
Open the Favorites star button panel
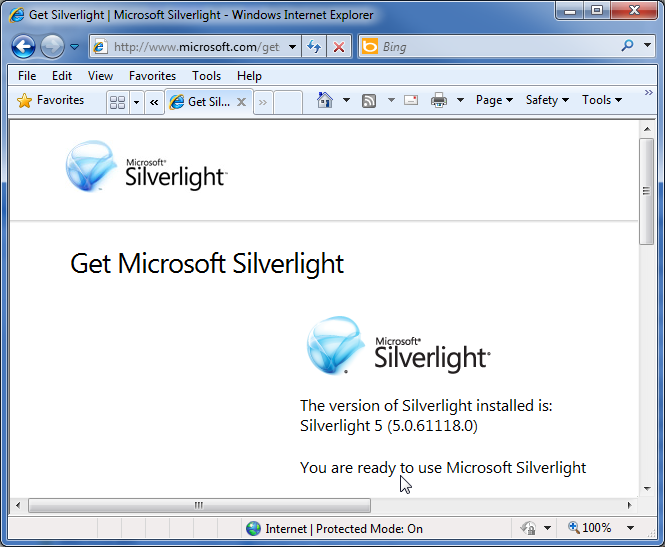click(50, 100)
